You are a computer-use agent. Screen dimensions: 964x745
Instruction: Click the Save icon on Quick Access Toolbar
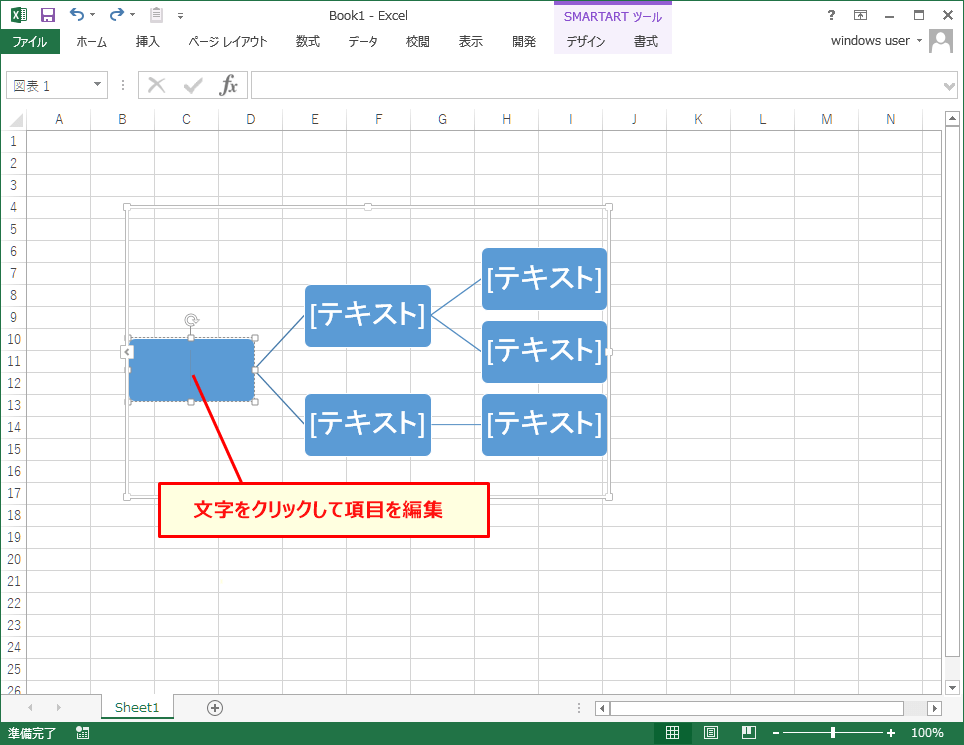47,14
